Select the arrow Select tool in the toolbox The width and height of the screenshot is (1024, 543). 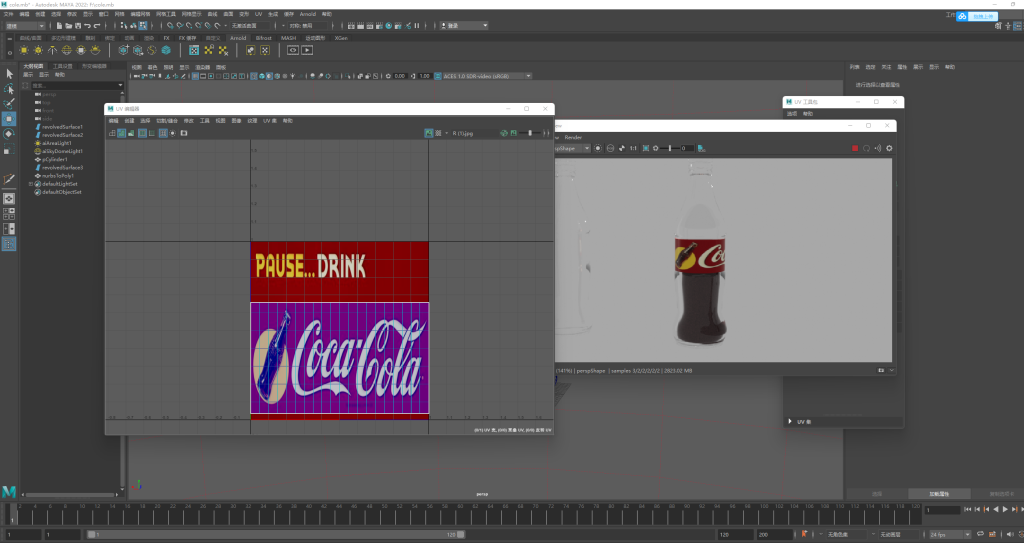tap(9, 74)
